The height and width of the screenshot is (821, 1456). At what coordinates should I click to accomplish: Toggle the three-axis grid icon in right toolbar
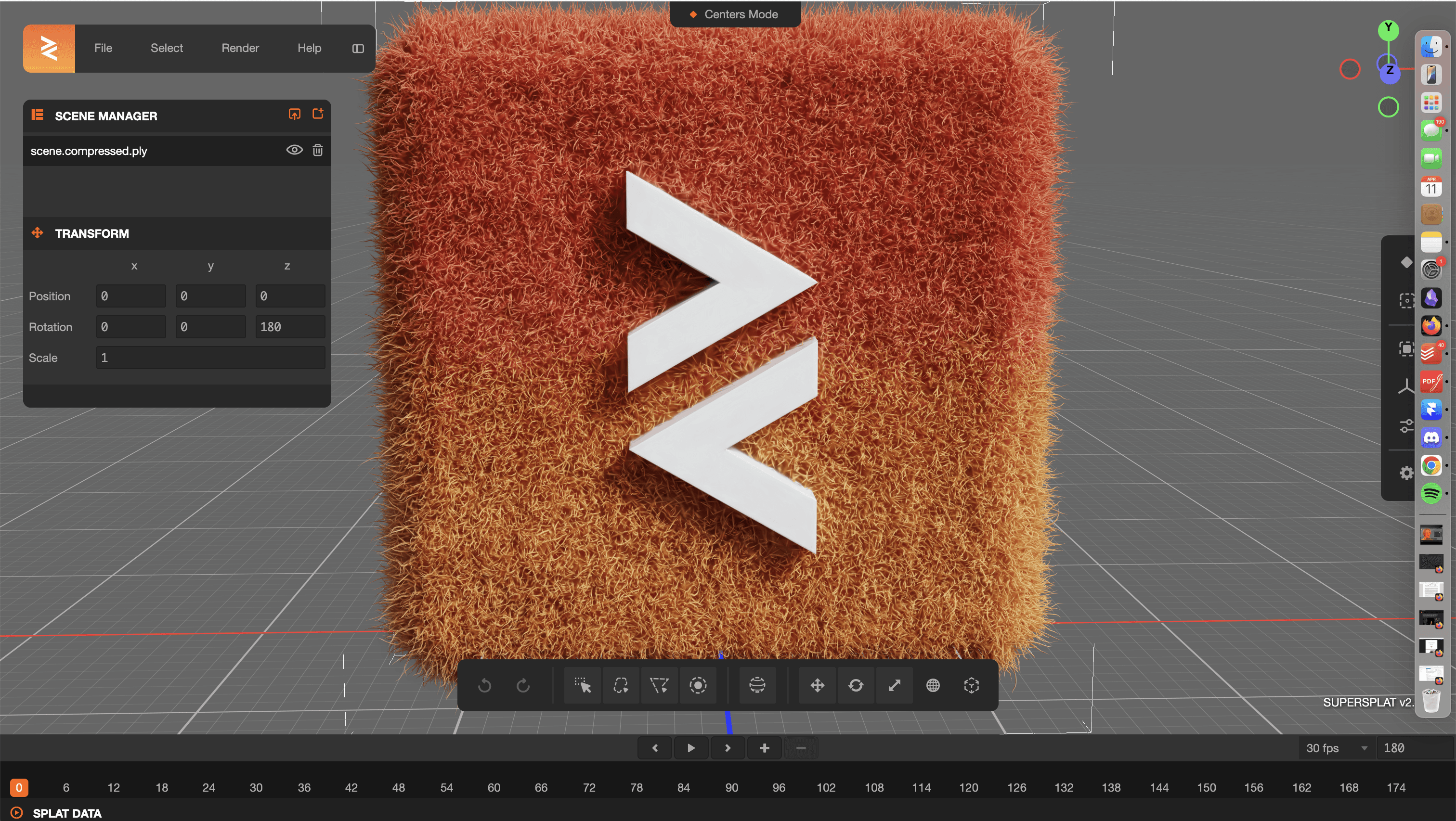(1406, 386)
